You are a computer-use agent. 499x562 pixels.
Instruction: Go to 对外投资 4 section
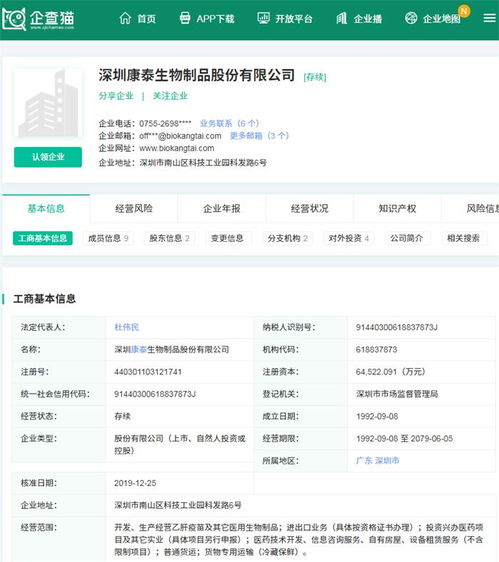tap(349, 238)
